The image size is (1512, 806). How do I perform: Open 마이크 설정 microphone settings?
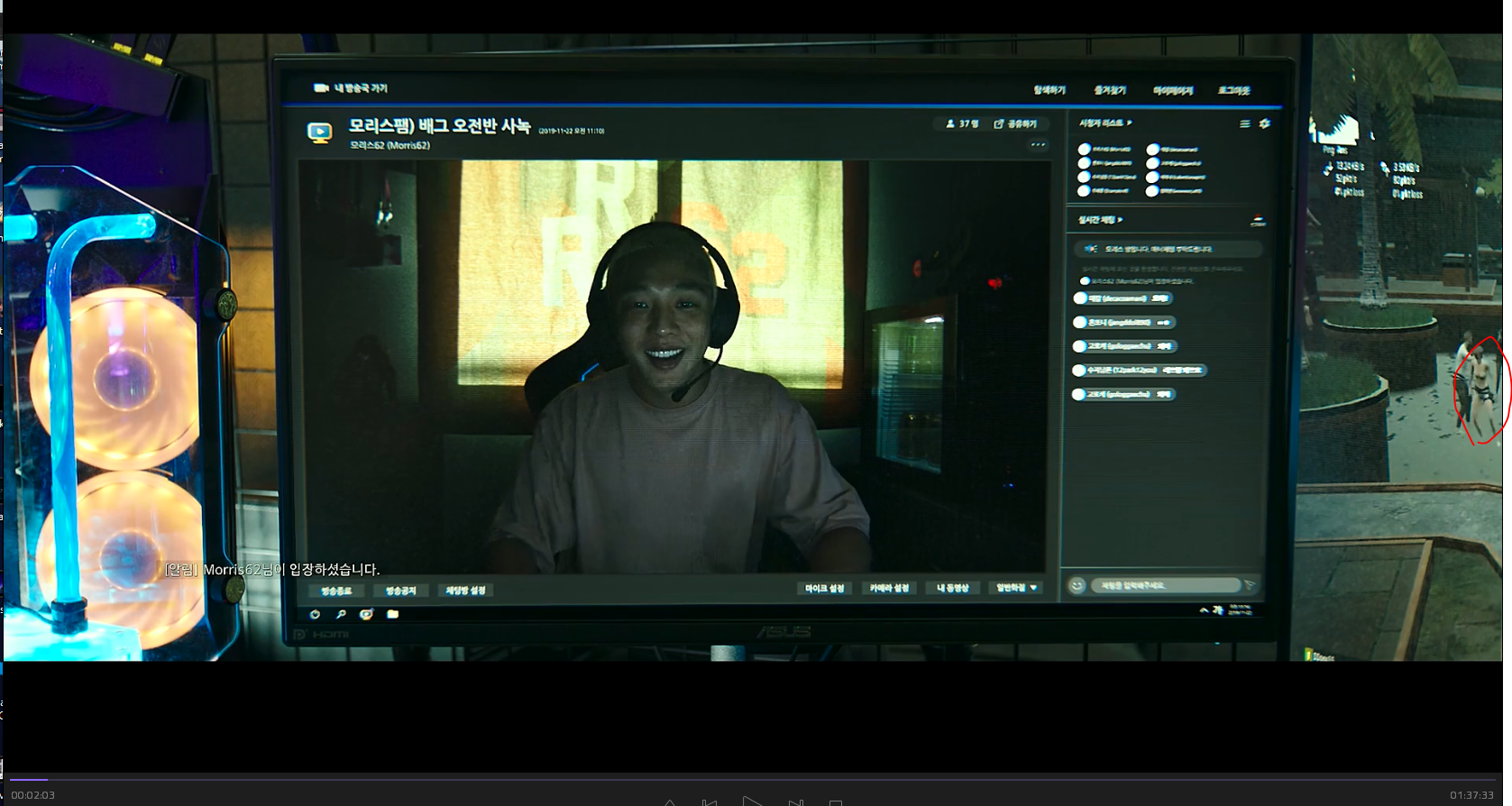pos(824,589)
